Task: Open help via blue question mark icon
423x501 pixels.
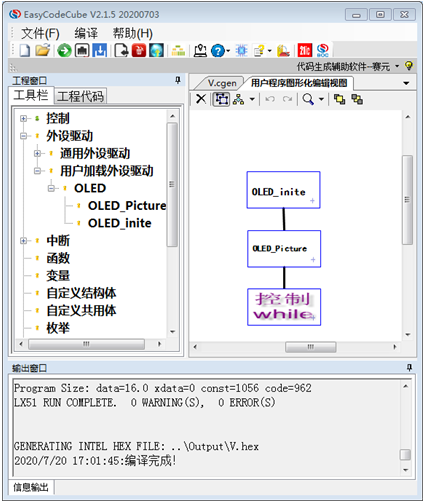Action: (x=218, y=51)
